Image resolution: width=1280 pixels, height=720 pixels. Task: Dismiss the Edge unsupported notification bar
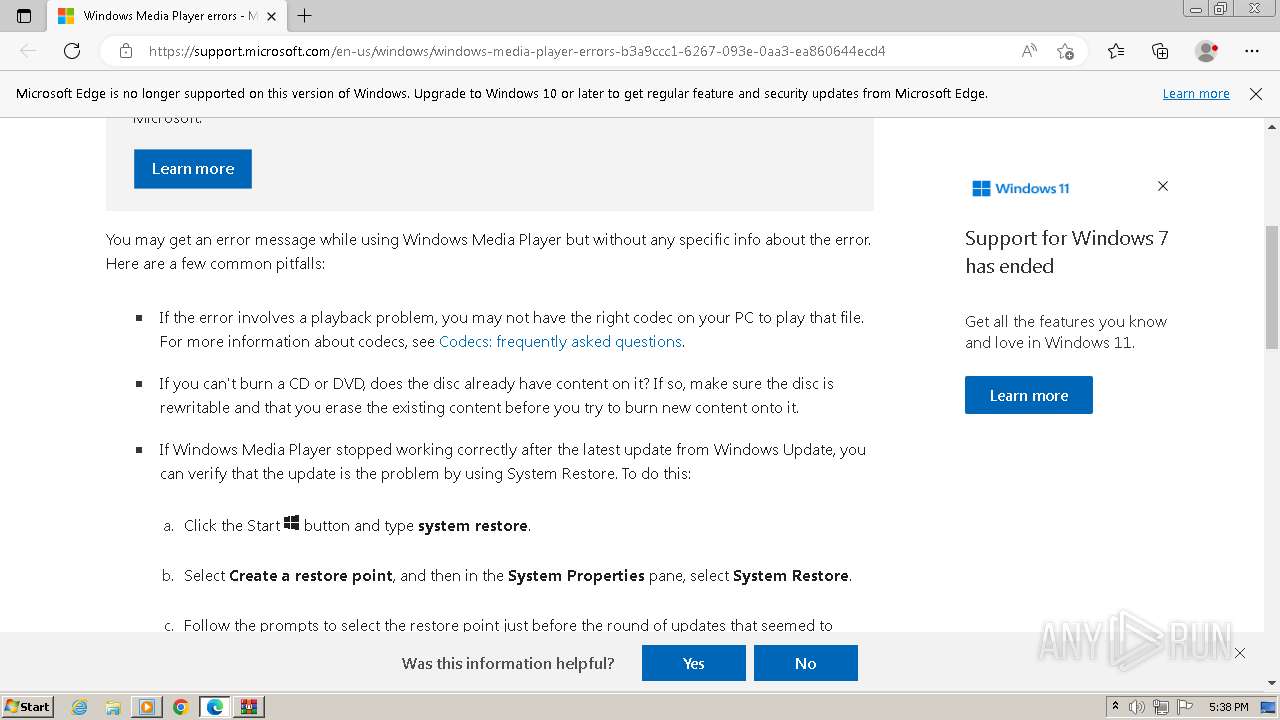[x=1256, y=94]
